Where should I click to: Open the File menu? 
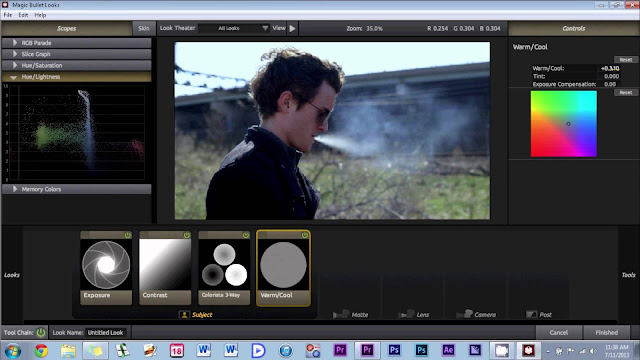(8, 15)
